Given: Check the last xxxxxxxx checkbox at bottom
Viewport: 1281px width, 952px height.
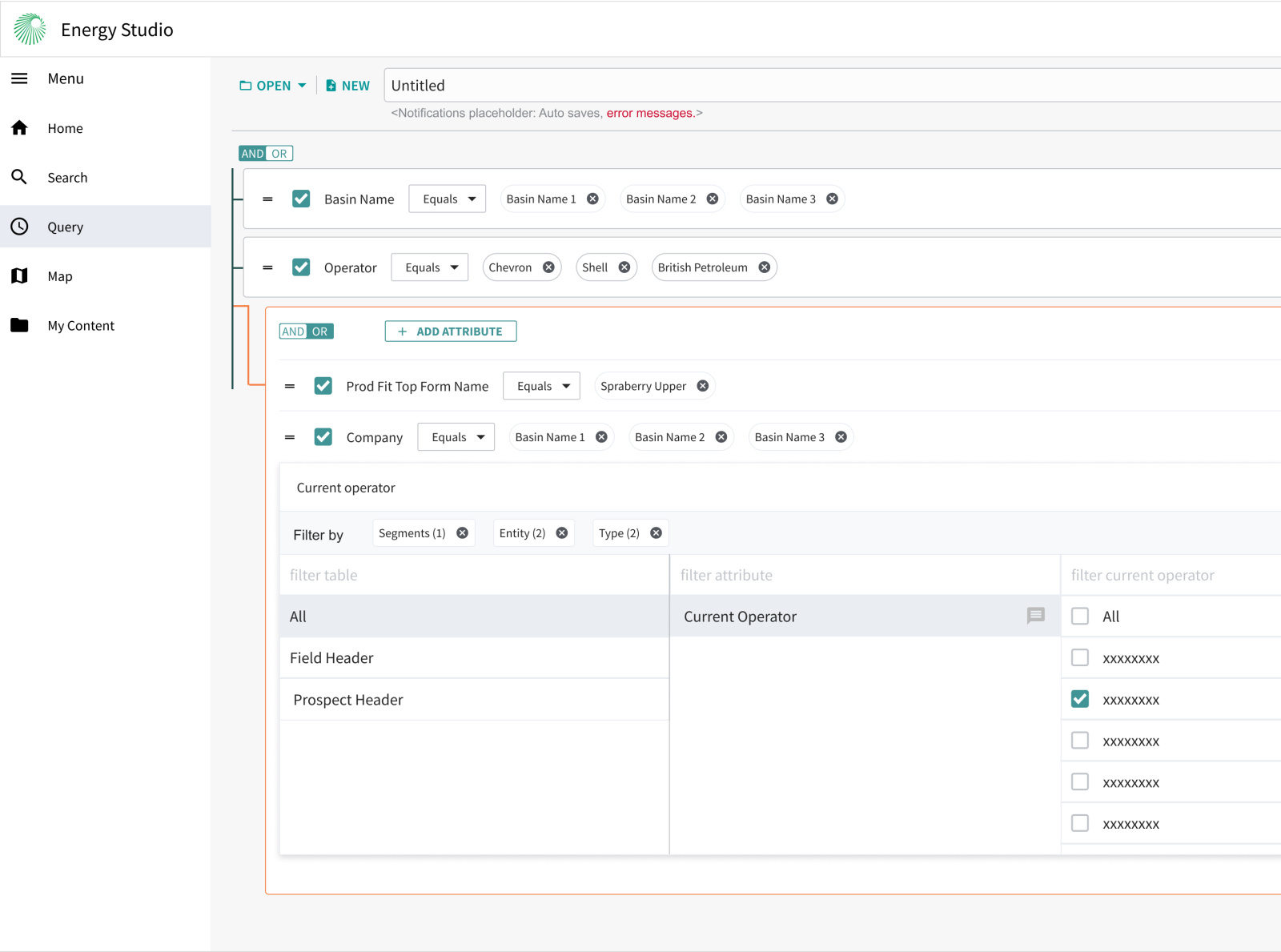Looking at the screenshot, I should (1080, 823).
